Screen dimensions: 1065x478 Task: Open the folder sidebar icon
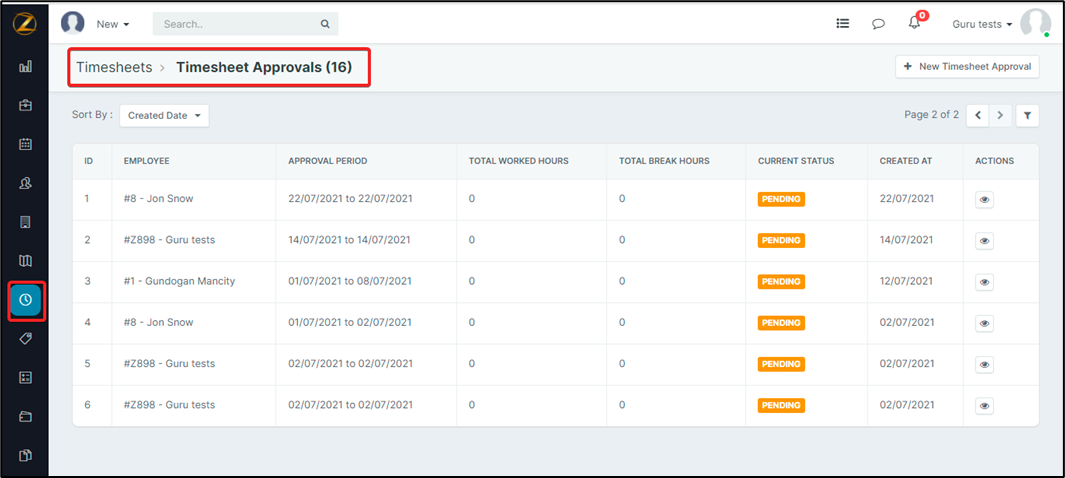[x=26, y=416]
